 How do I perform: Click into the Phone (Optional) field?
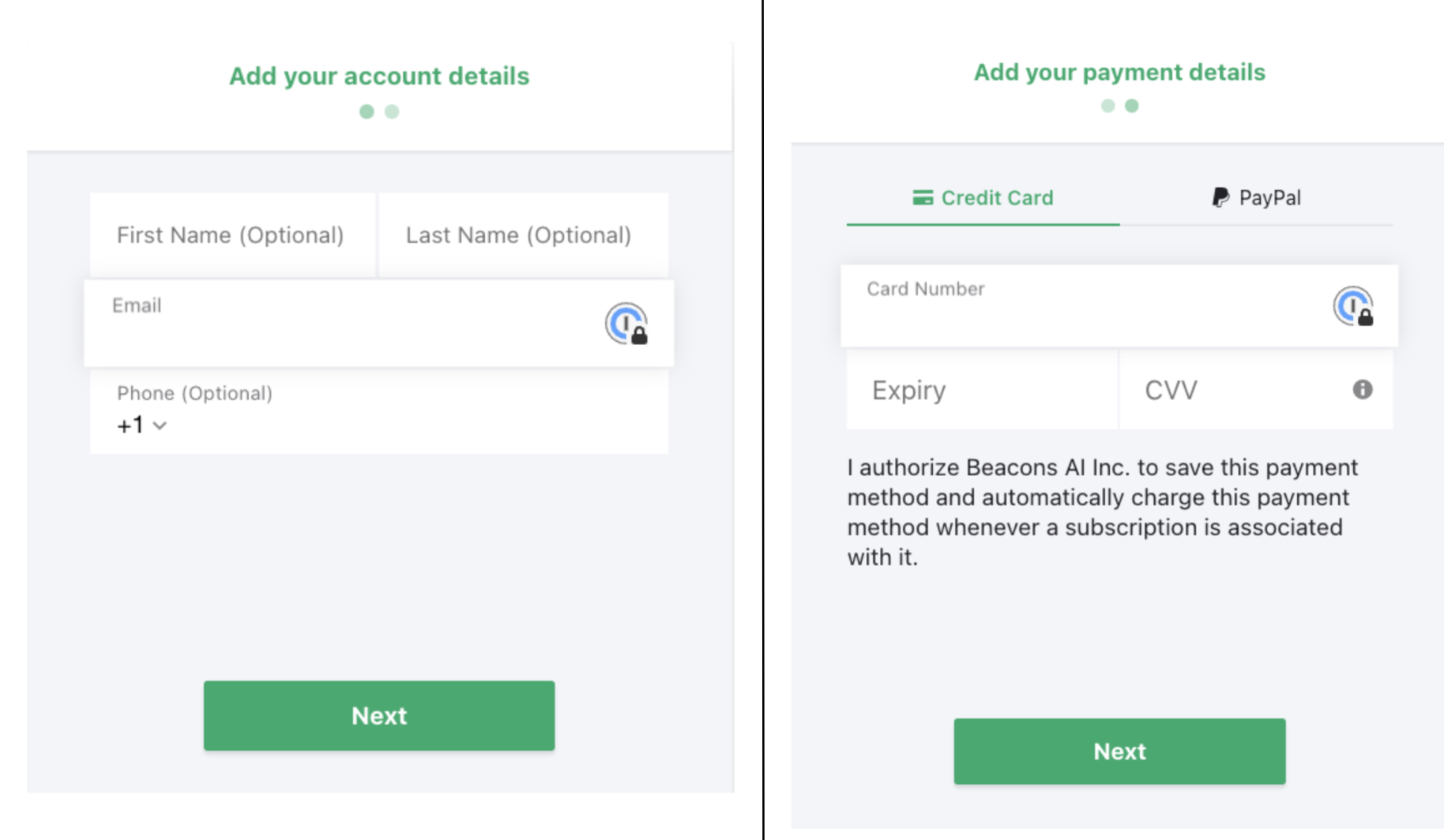379,411
